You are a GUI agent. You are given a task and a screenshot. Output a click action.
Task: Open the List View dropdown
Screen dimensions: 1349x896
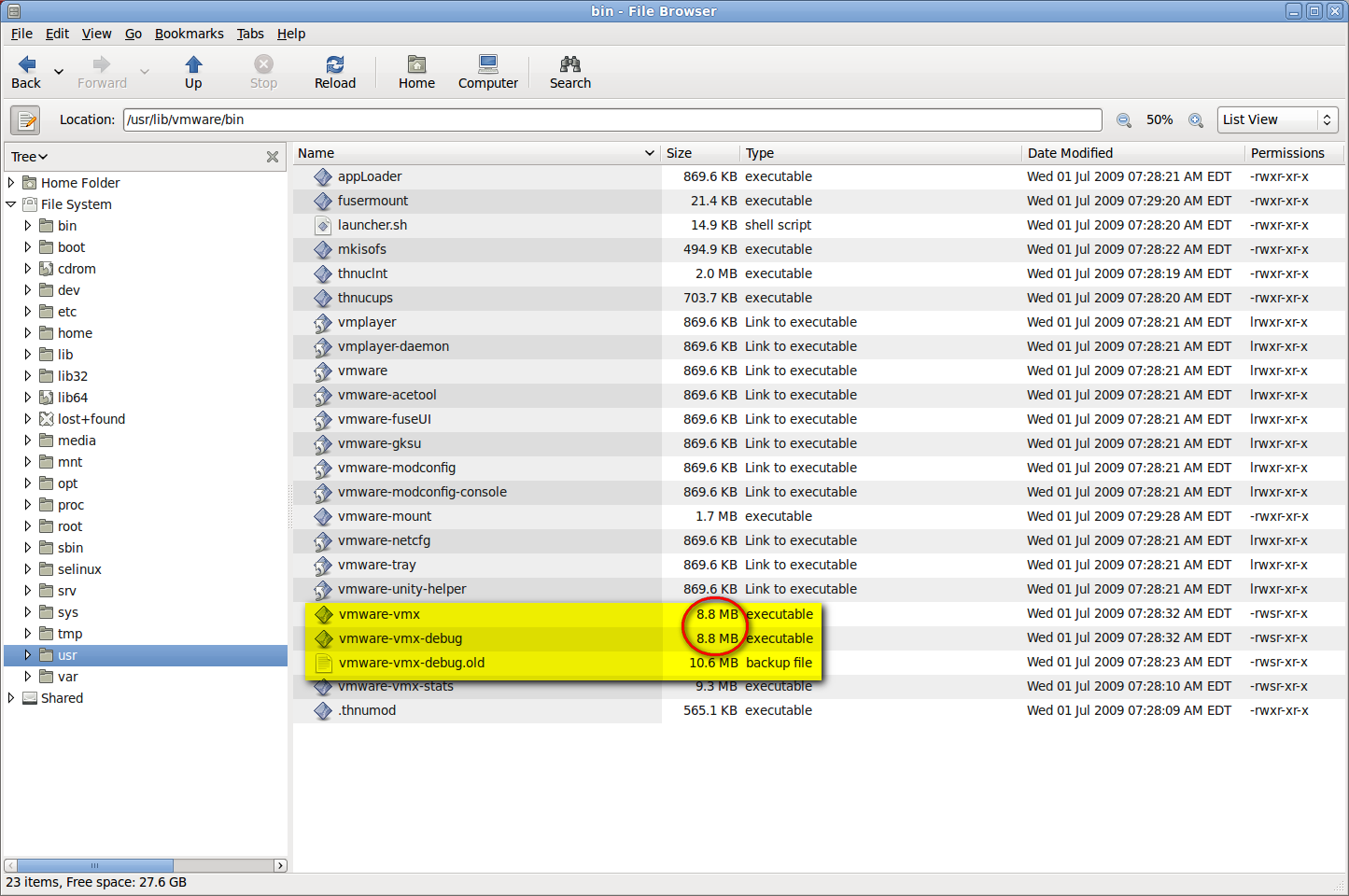coord(1277,119)
